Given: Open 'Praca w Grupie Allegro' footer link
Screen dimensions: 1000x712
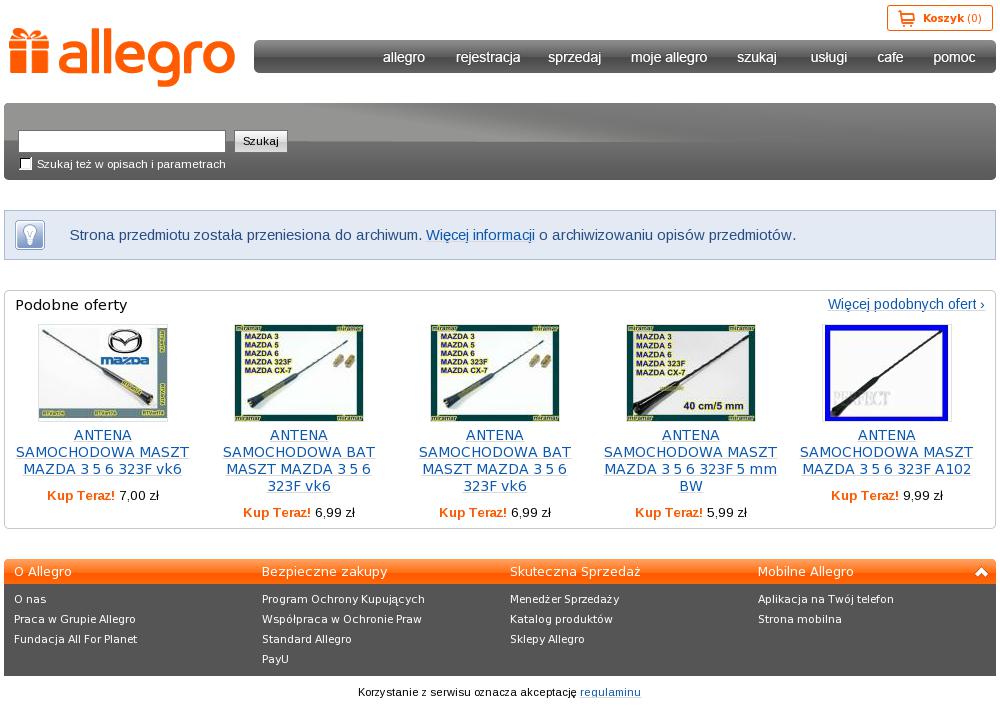Looking at the screenshot, I should tap(75, 619).
